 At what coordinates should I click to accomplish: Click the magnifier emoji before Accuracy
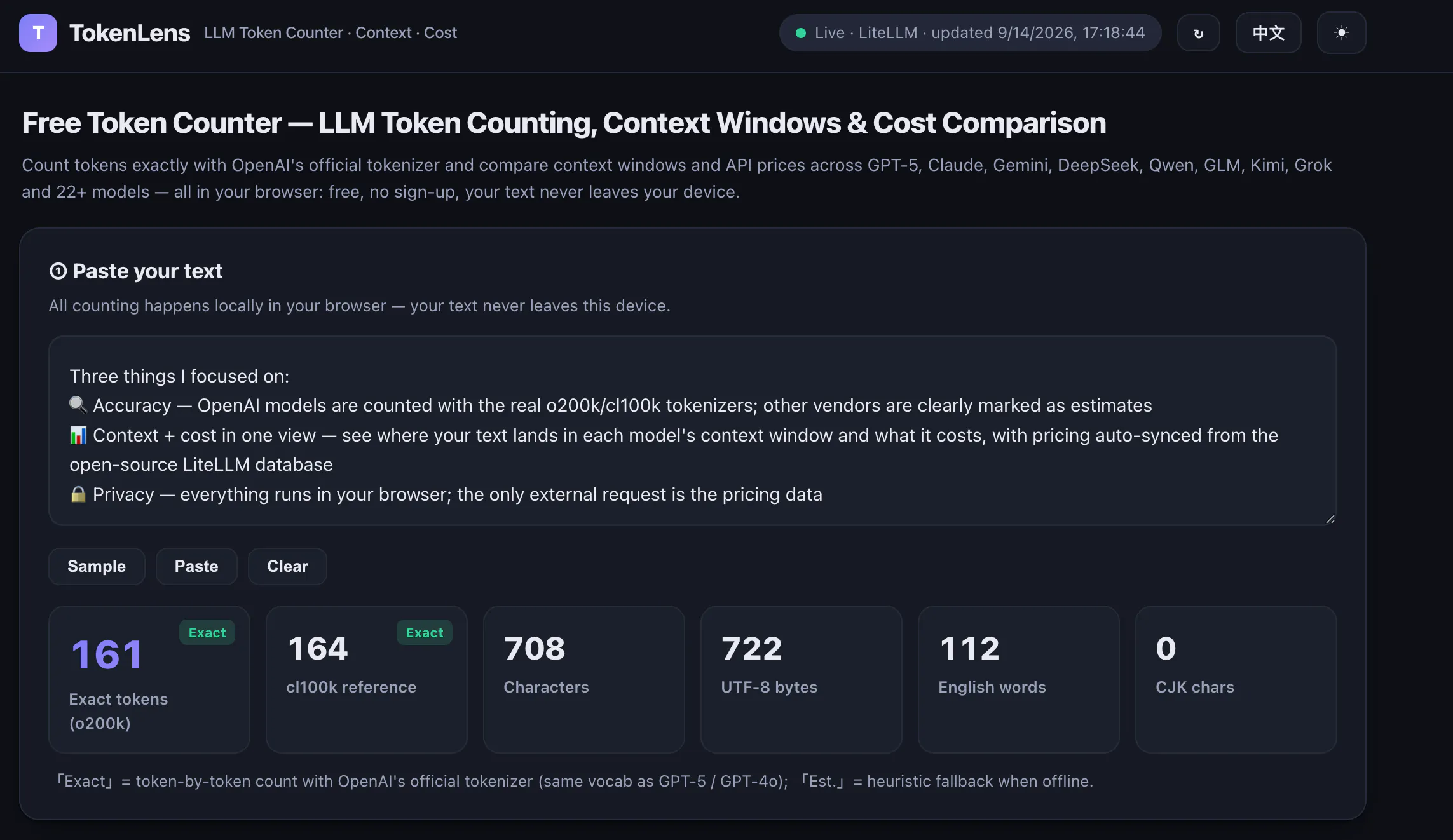click(78, 405)
